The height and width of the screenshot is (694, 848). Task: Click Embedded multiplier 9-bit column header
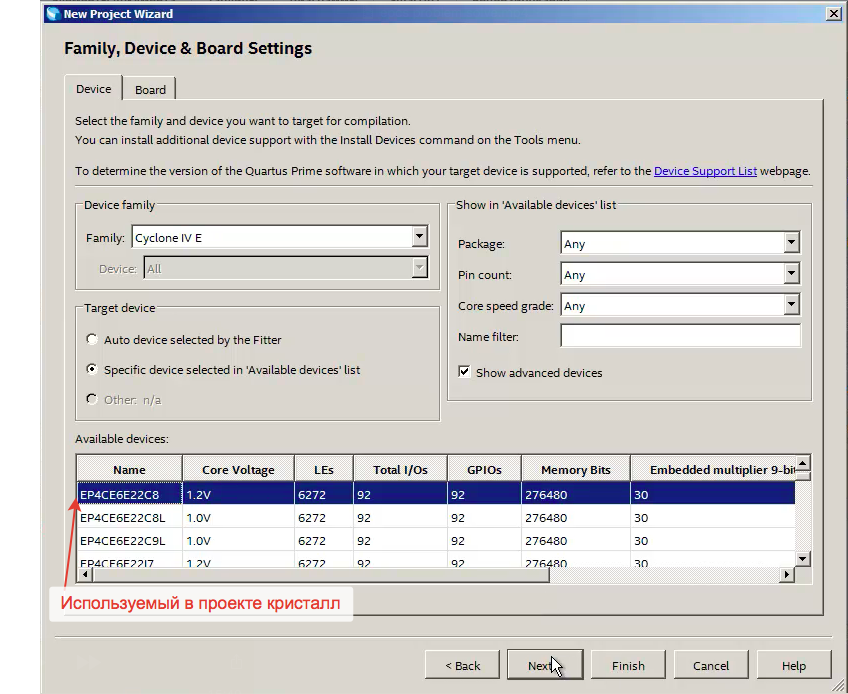(713, 469)
